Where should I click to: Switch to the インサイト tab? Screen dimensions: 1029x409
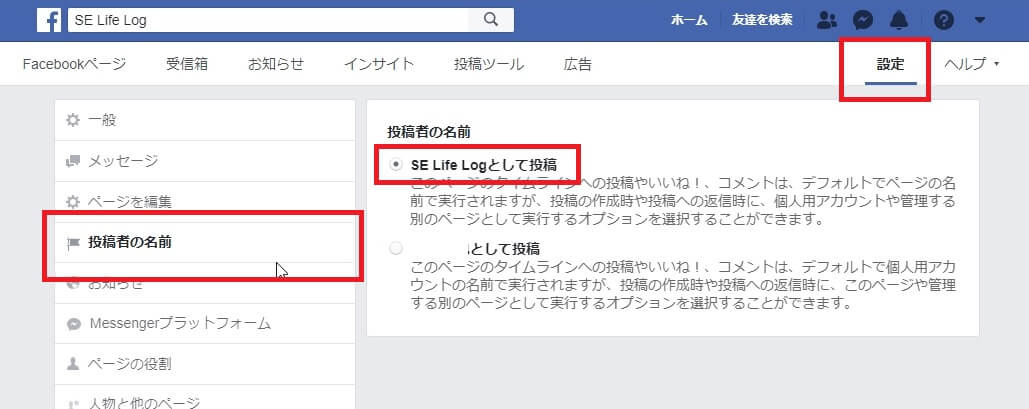coord(378,65)
